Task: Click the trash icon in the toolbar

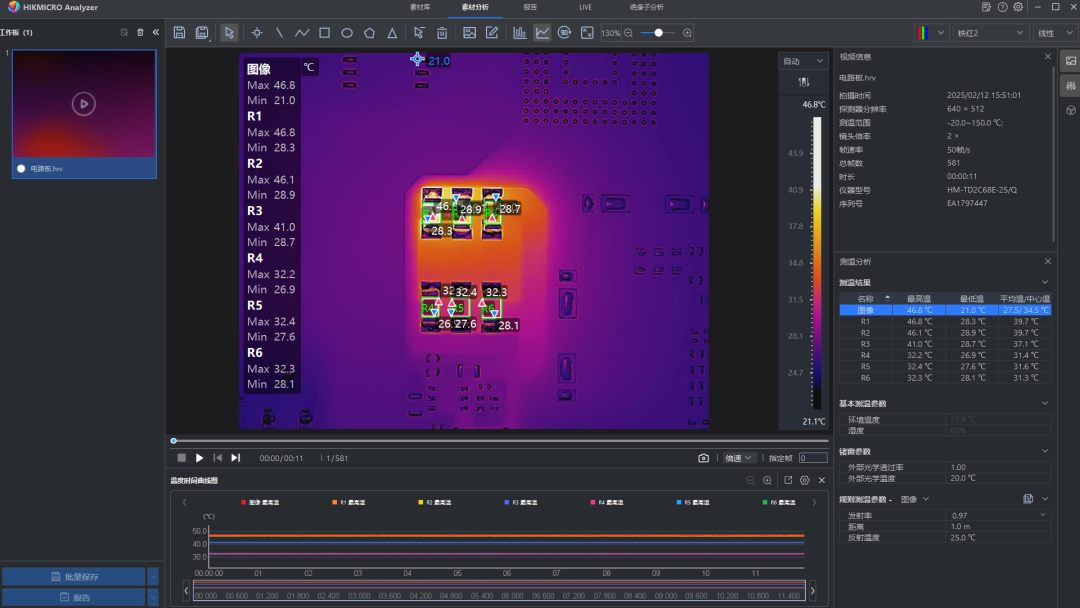Action: pos(442,33)
